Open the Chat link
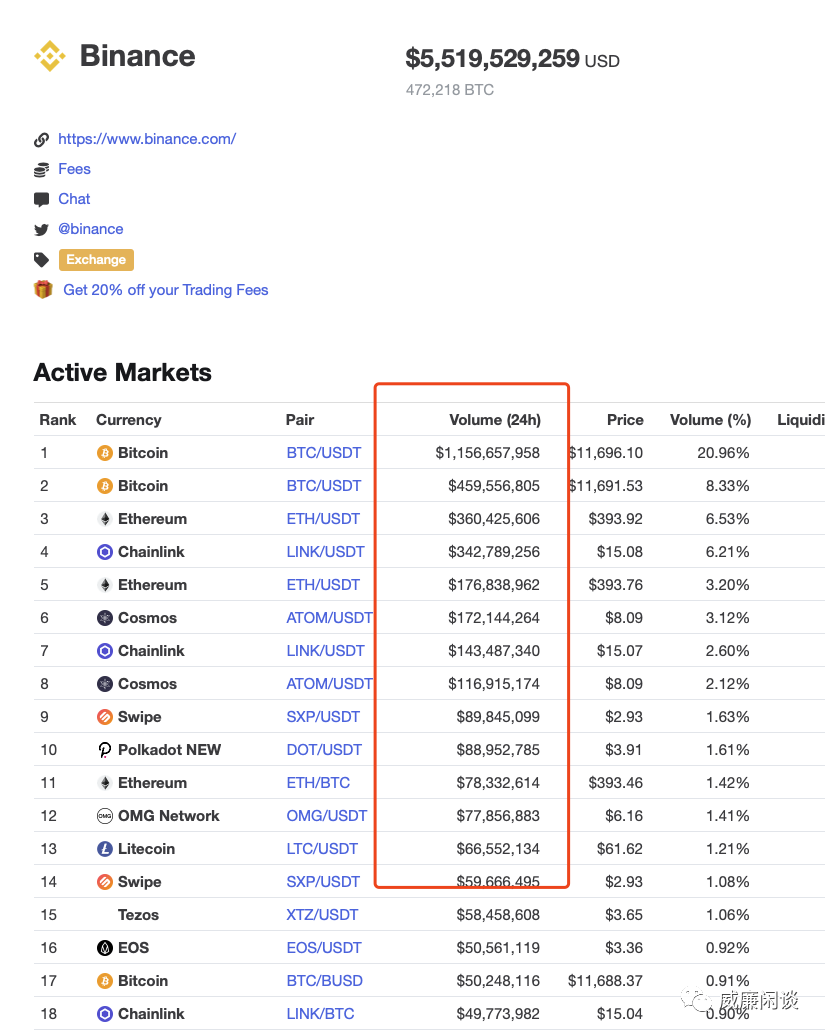Image resolution: width=825 pixels, height=1036 pixels. pyautogui.click(x=74, y=199)
